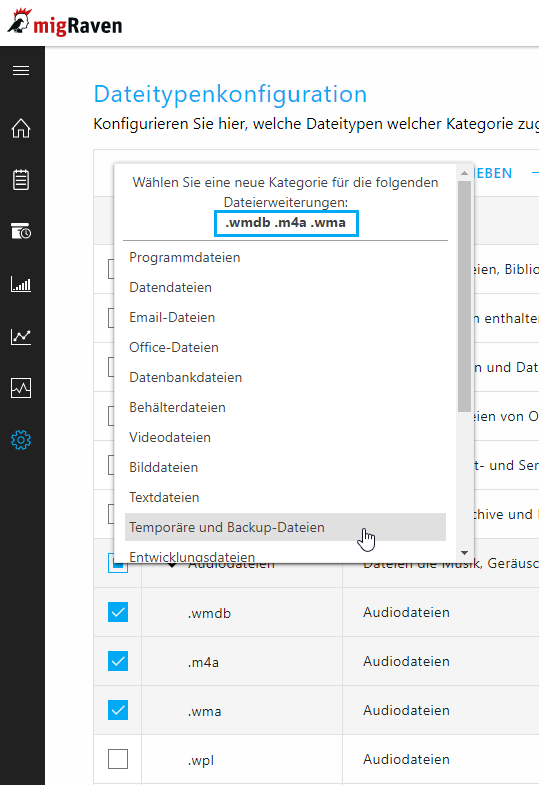Open the activity monitor graph icon
Viewport: 539px width, 785px height.
pos(21,388)
